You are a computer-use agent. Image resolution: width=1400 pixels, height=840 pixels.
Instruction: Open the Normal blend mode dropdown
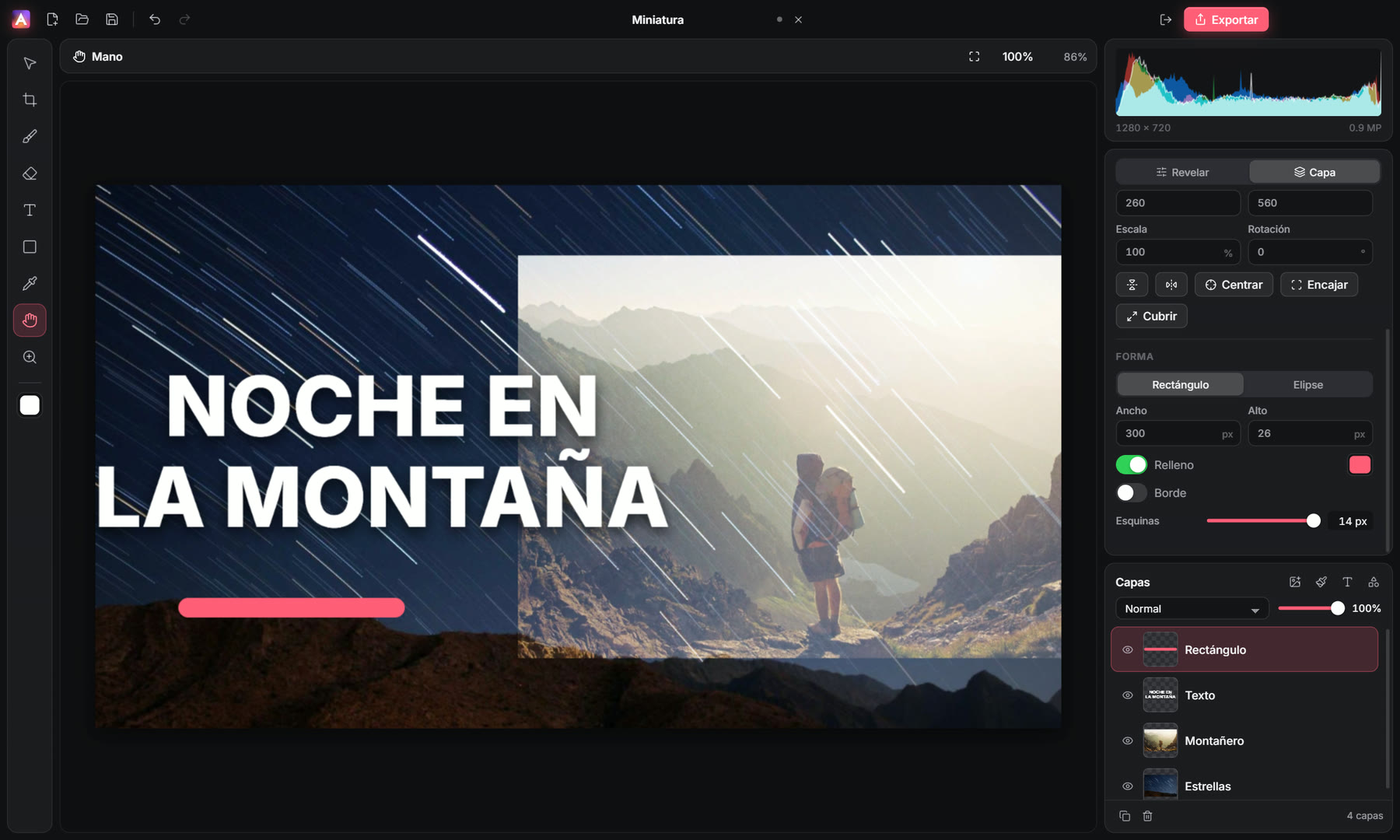pyautogui.click(x=1192, y=608)
